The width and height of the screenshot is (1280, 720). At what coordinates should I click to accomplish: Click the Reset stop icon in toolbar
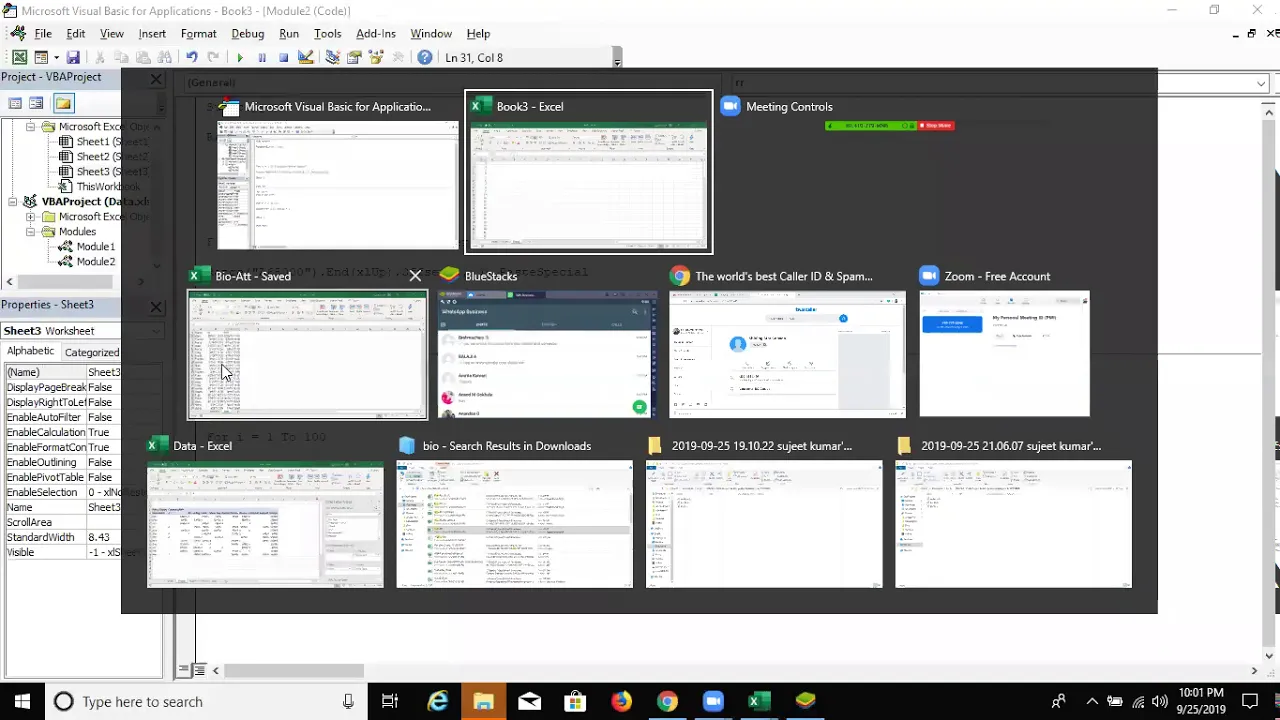pos(283,58)
